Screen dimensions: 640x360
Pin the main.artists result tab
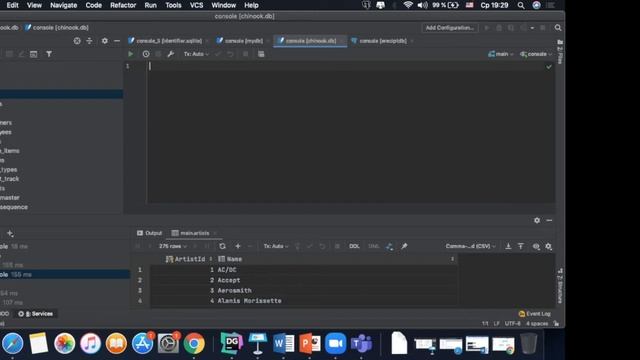404,246
